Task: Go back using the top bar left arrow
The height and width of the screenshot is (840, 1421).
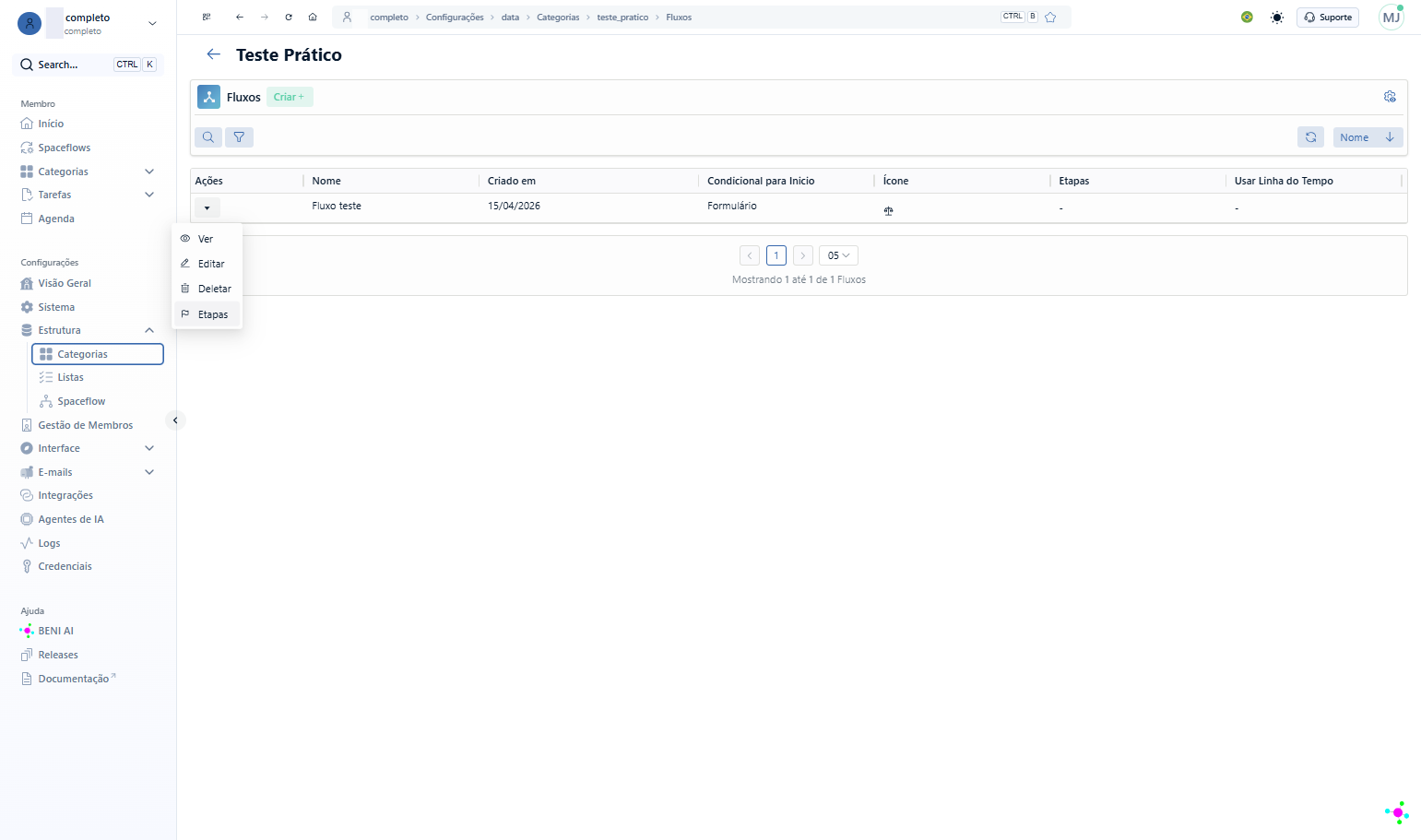Action: (240, 17)
